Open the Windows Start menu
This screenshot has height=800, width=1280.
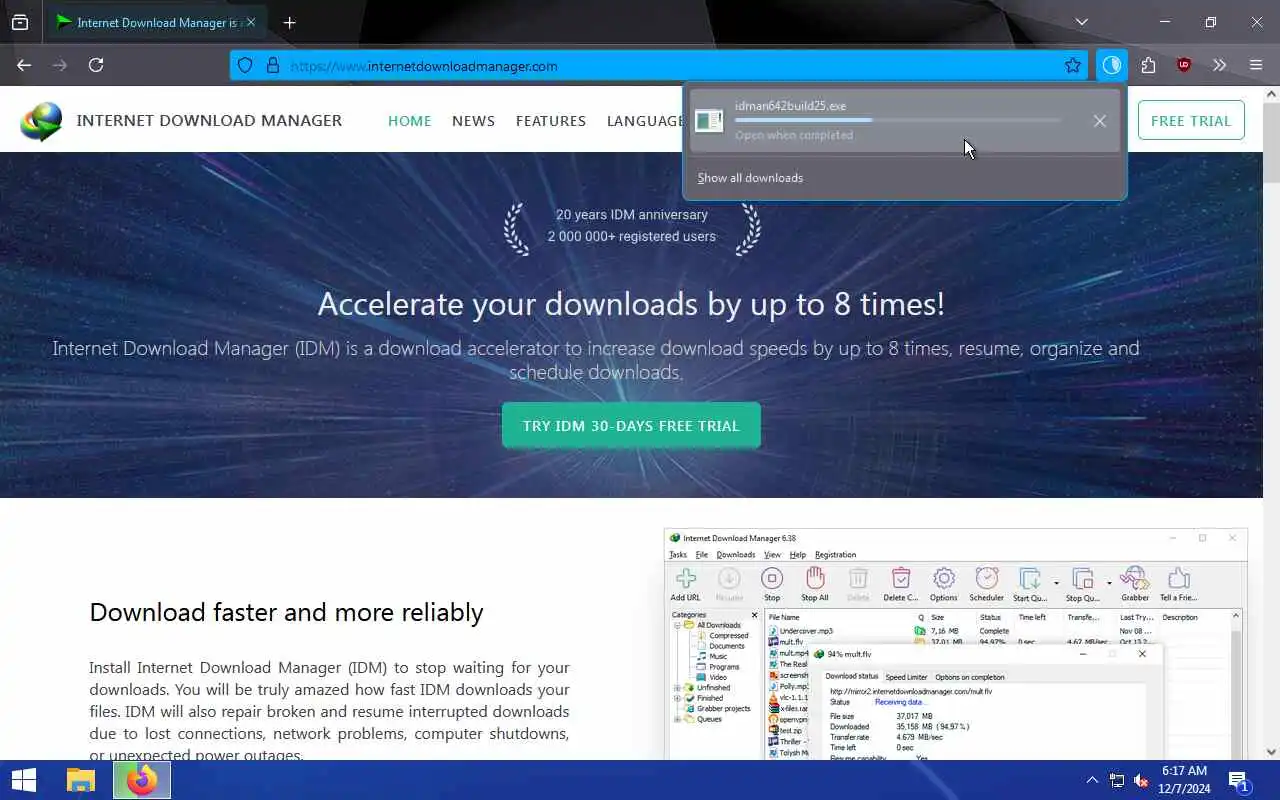coord(24,780)
